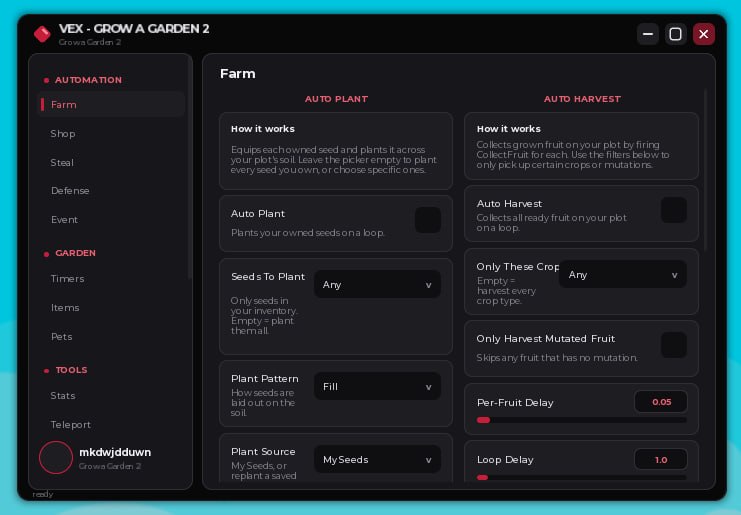Maximize the VEX window
The image size is (741, 515).
click(x=675, y=34)
